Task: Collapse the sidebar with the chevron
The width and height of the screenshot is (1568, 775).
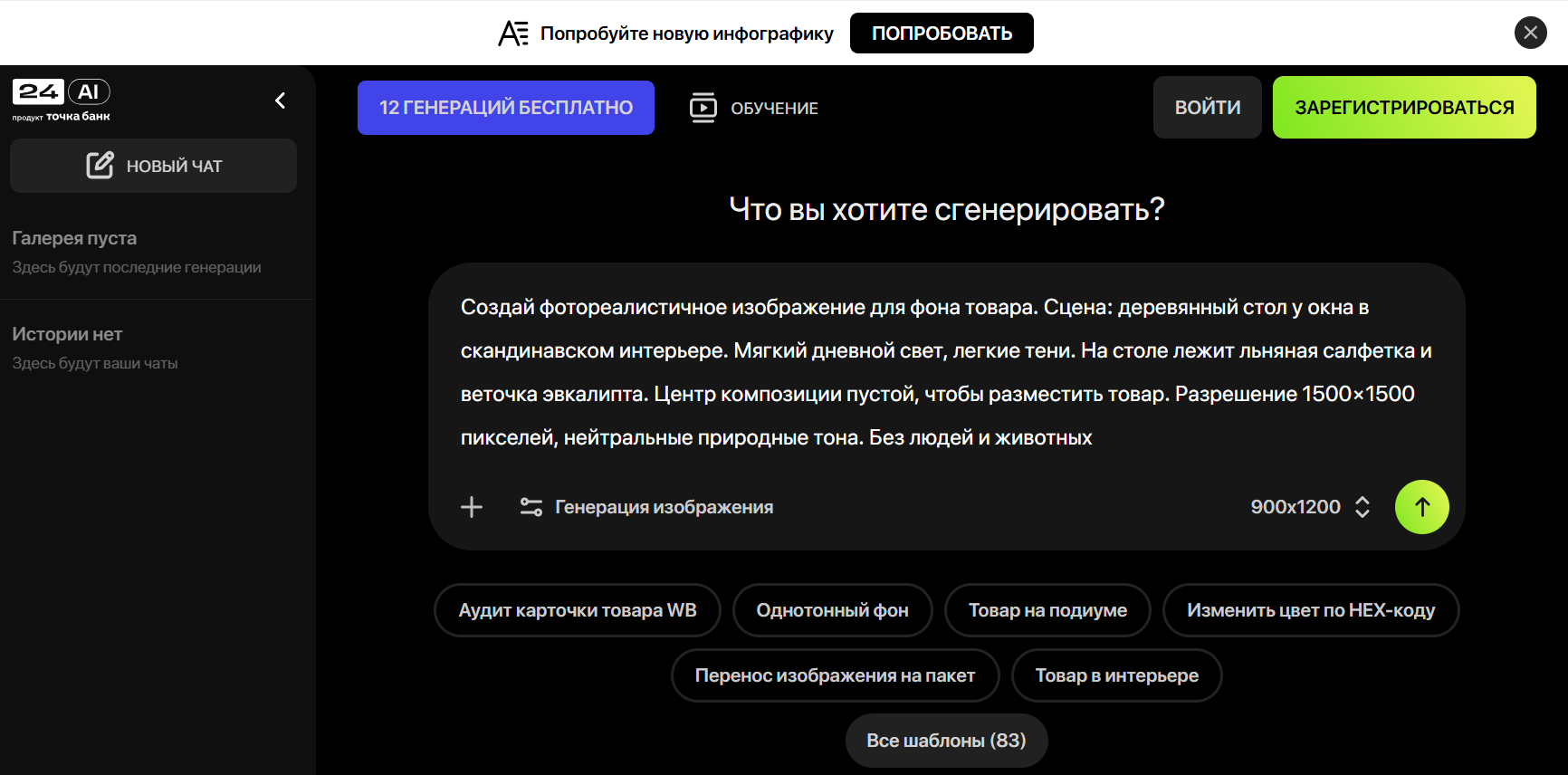Action: click(281, 100)
